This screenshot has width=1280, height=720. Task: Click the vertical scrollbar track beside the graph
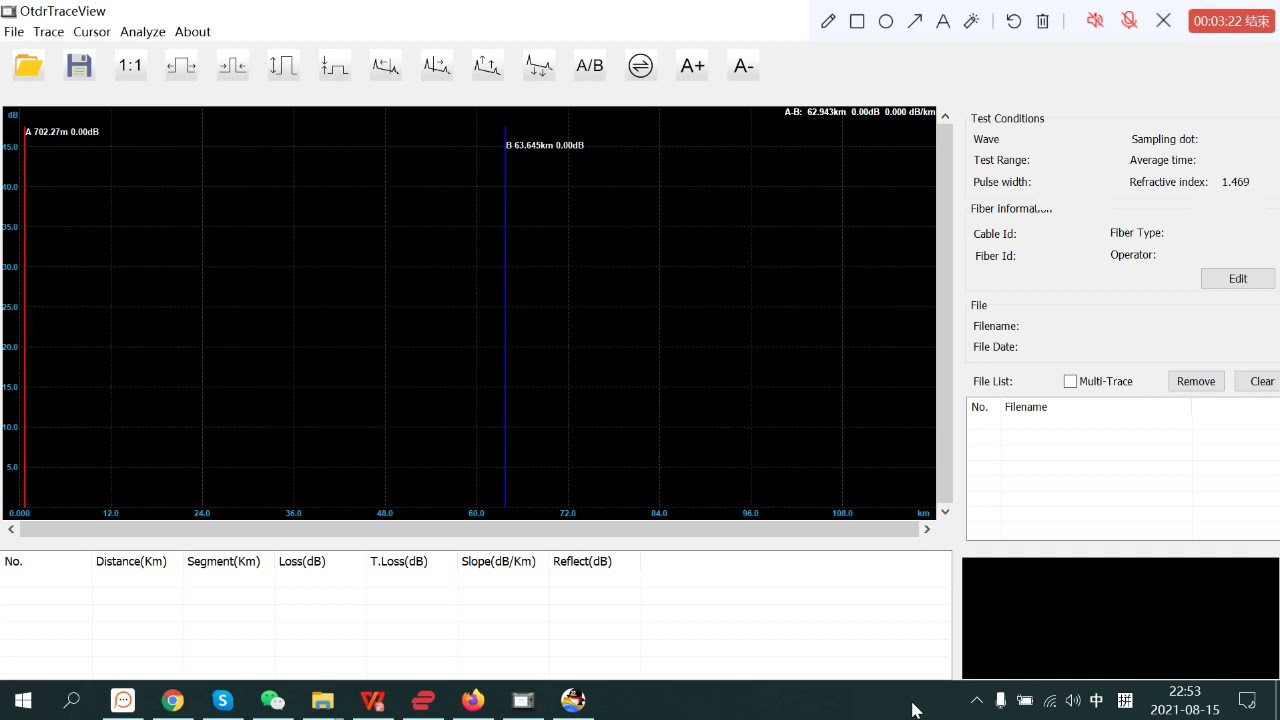pyautogui.click(x=945, y=314)
